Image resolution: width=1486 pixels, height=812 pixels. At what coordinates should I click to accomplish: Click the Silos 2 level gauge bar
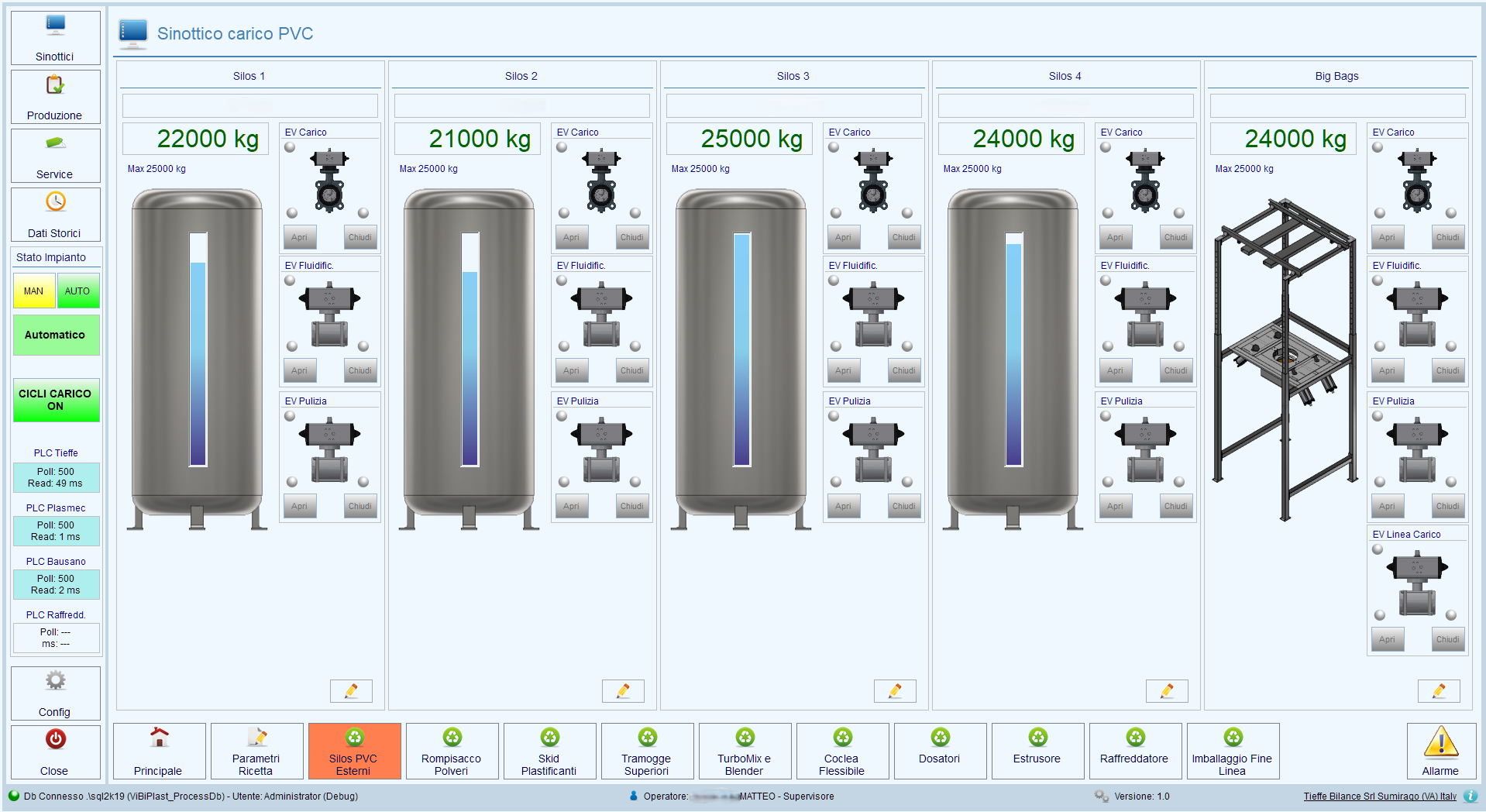470,349
